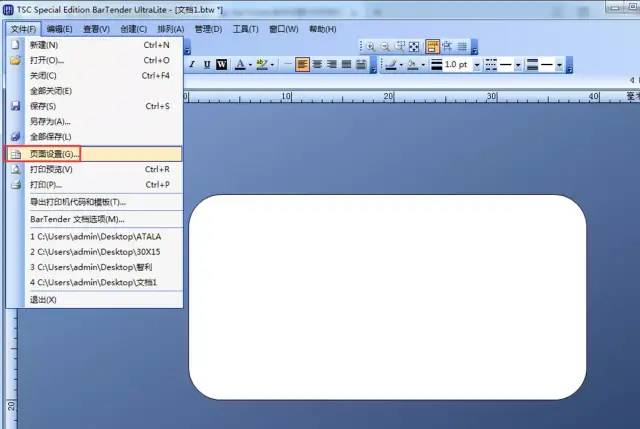This screenshot has width=640, height=429.
Task: Click the Zoom In magnifier icon
Action: tap(371, 47)
